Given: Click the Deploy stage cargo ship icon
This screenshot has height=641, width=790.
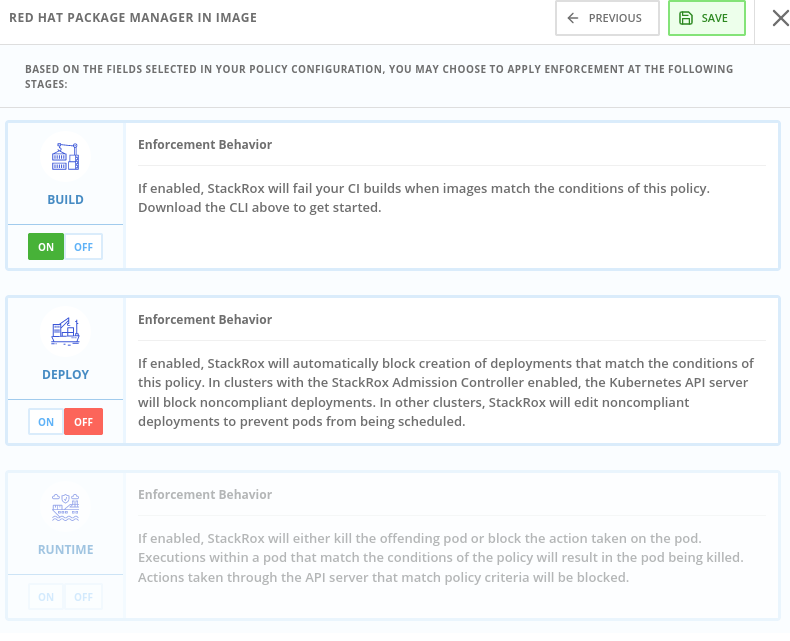Looking at the screenshot, I should pyautogui.click(x=65, y=332).
